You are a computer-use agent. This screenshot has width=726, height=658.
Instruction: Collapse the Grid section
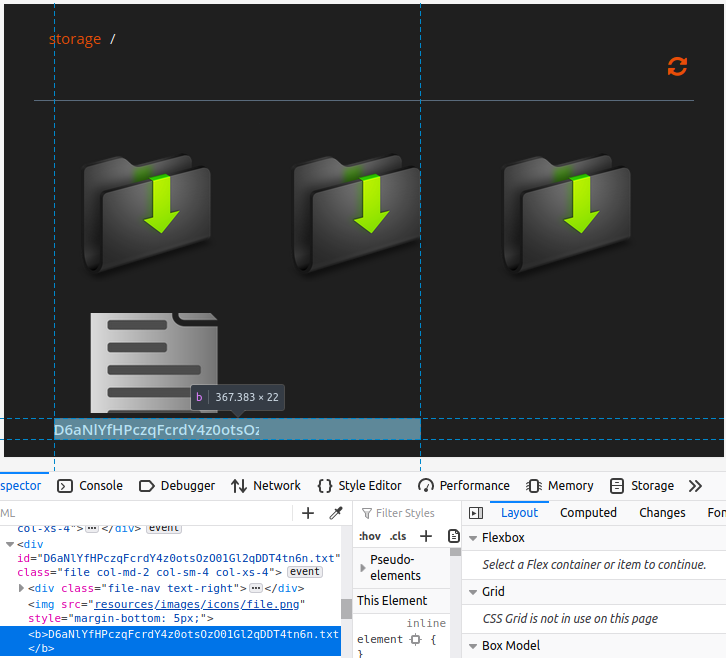tap(473, 592)
